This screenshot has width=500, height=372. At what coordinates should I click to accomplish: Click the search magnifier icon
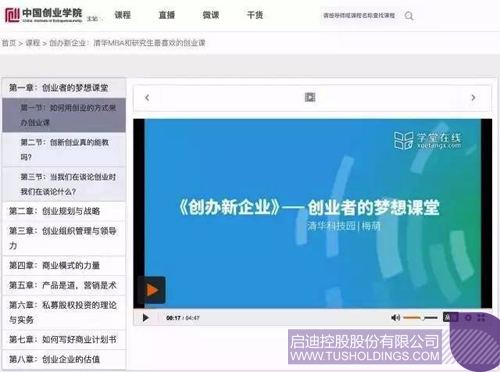[x=409, y=16]
